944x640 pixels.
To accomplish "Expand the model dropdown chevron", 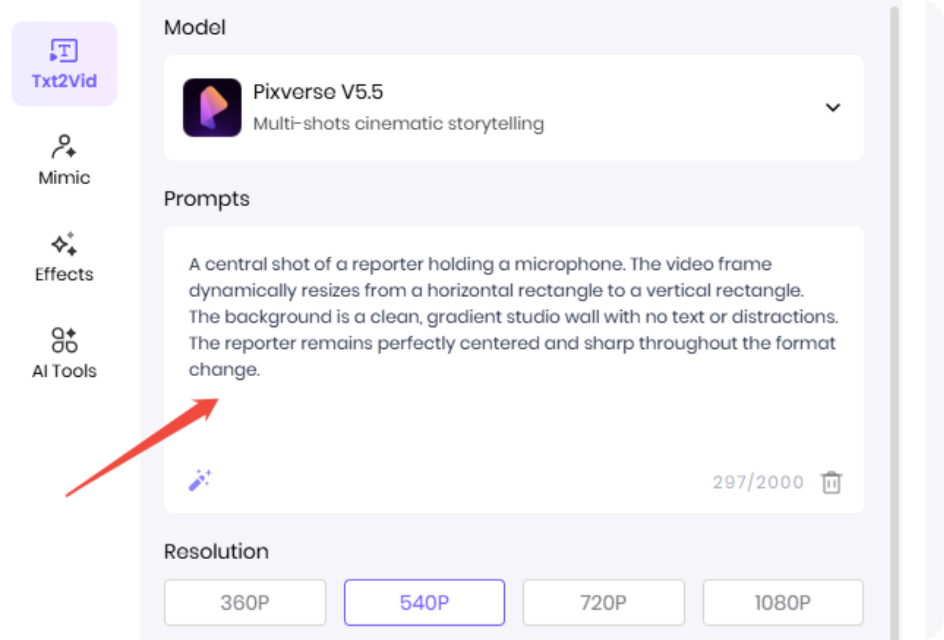I will (x=832, y=108).
